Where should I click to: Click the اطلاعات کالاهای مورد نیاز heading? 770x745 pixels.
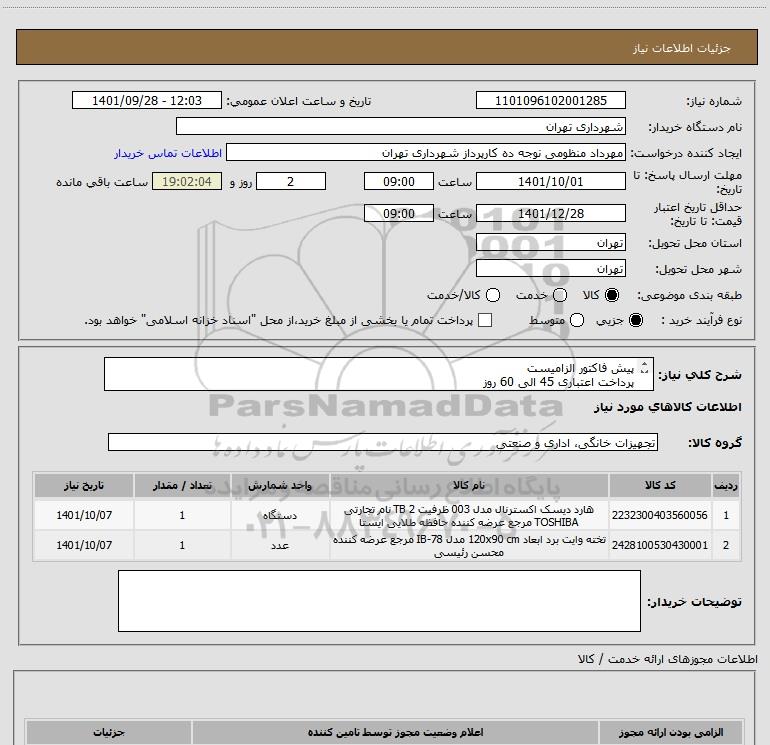point(667,407)
